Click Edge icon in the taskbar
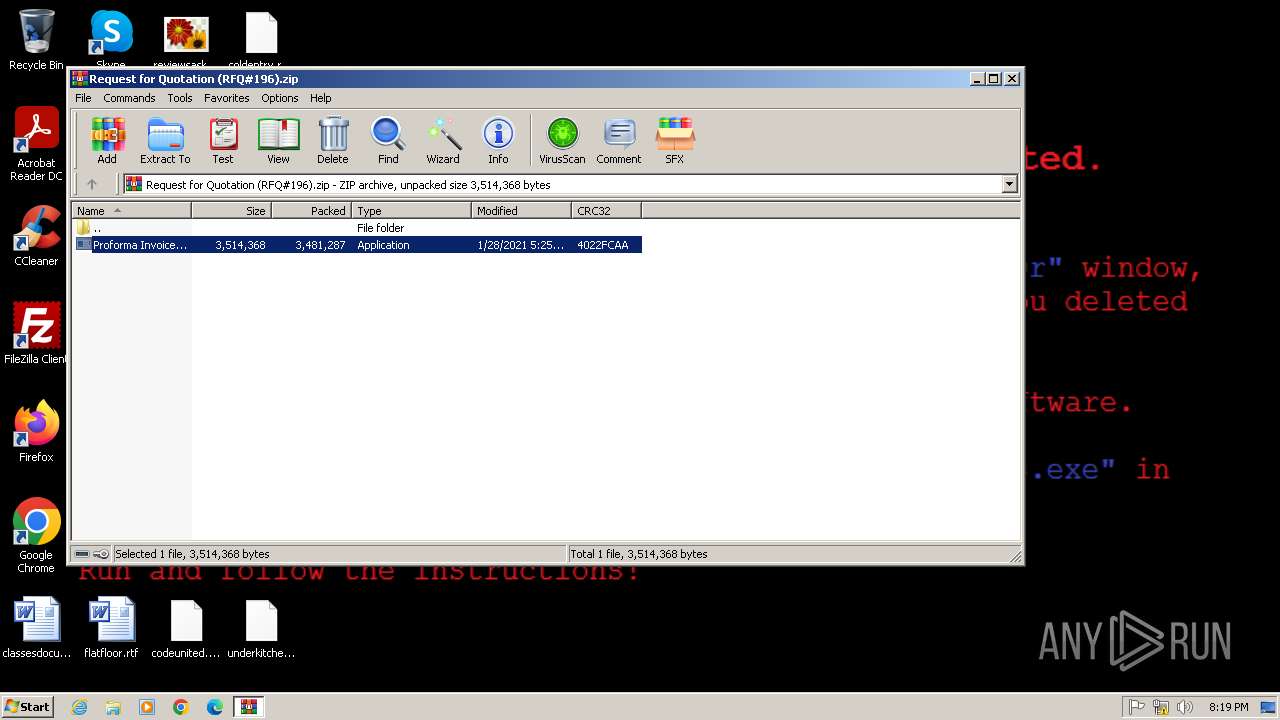The image size is (1280, 720). (215, 707)
